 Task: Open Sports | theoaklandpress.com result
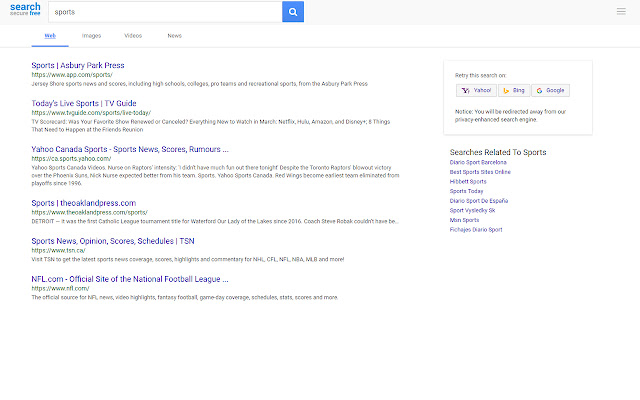click(84, 203)
